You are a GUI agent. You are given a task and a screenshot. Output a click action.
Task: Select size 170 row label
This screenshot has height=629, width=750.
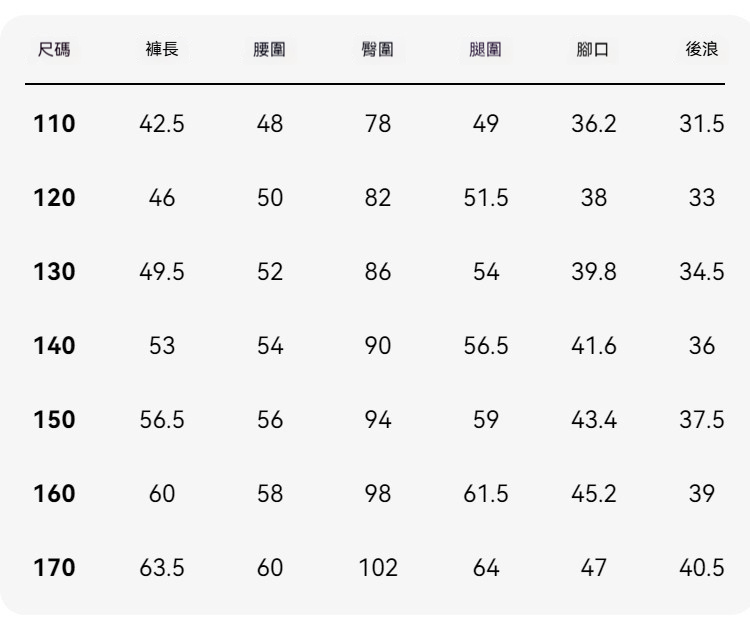[x=55, y=567]
